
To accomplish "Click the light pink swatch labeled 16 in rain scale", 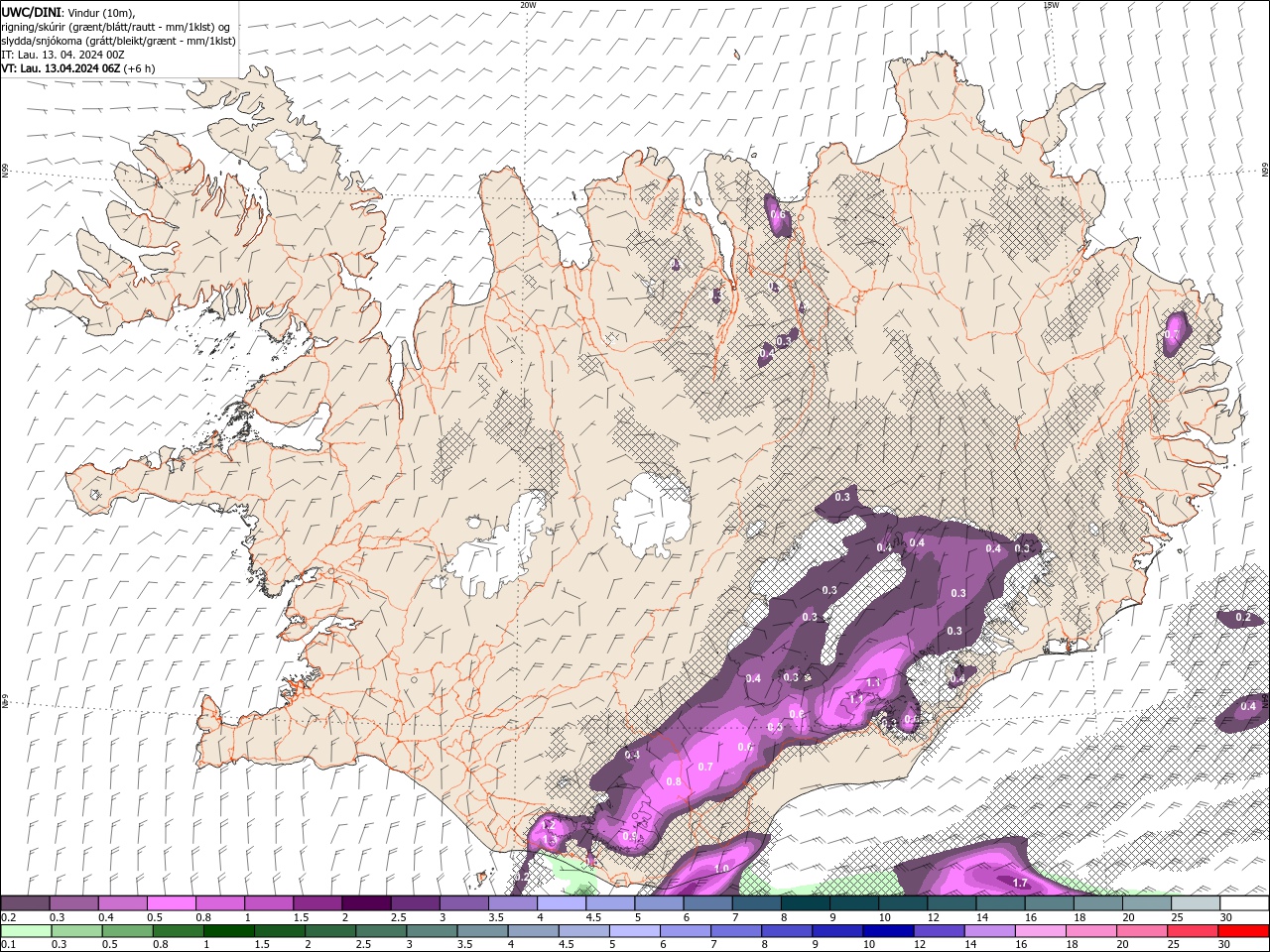I will [x=1041, y=931].
